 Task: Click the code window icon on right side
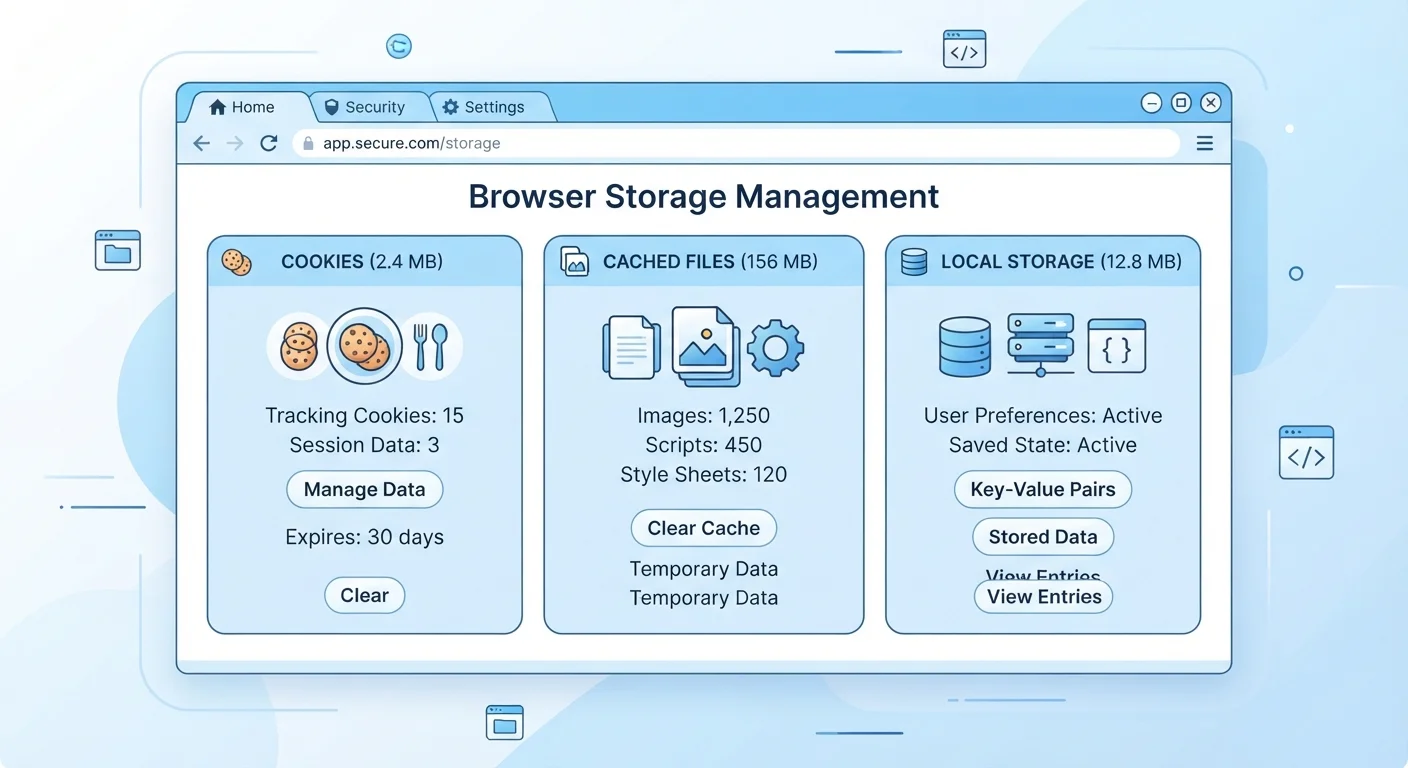click(1306, 452)
